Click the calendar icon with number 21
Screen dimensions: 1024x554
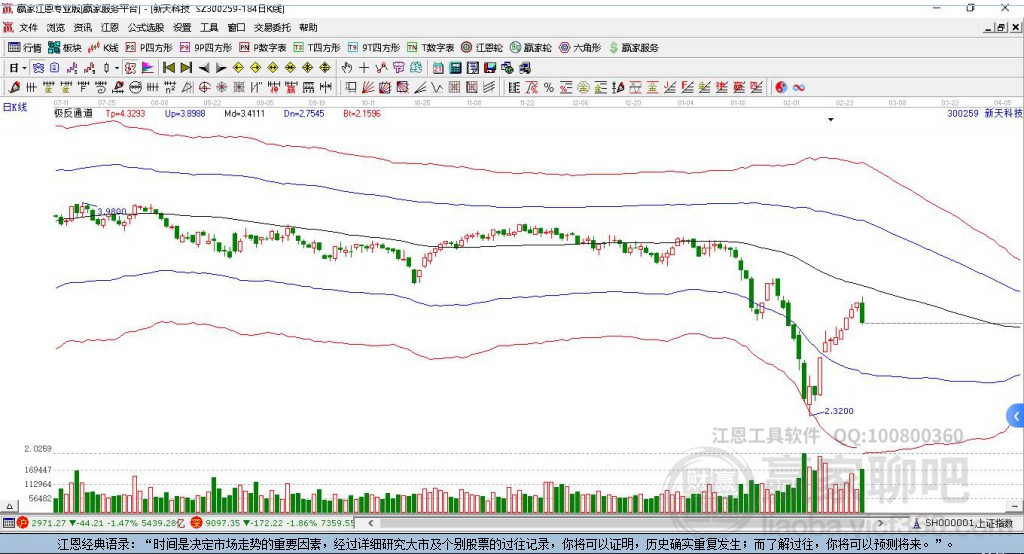click(438, 68)
